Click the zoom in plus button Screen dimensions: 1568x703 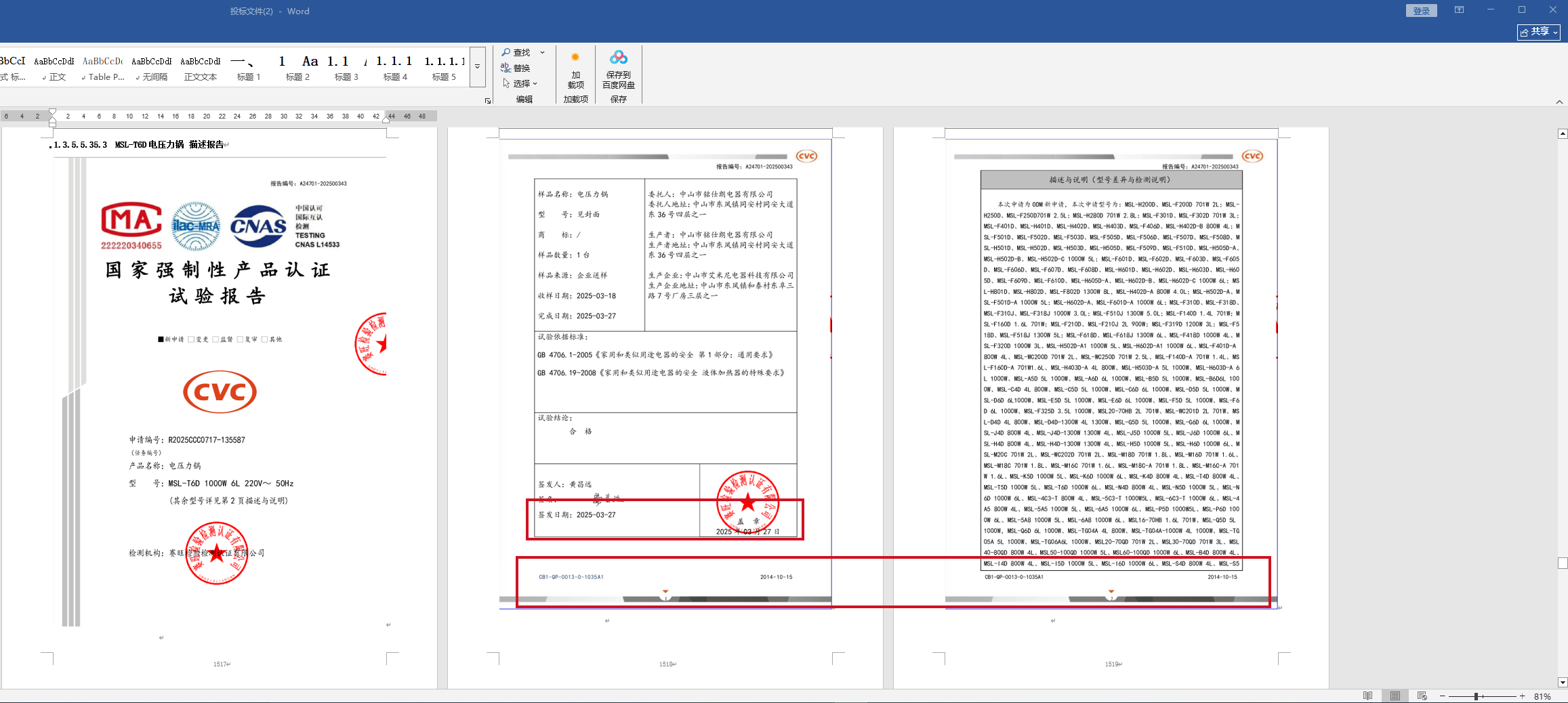(x=1523, y=696)
